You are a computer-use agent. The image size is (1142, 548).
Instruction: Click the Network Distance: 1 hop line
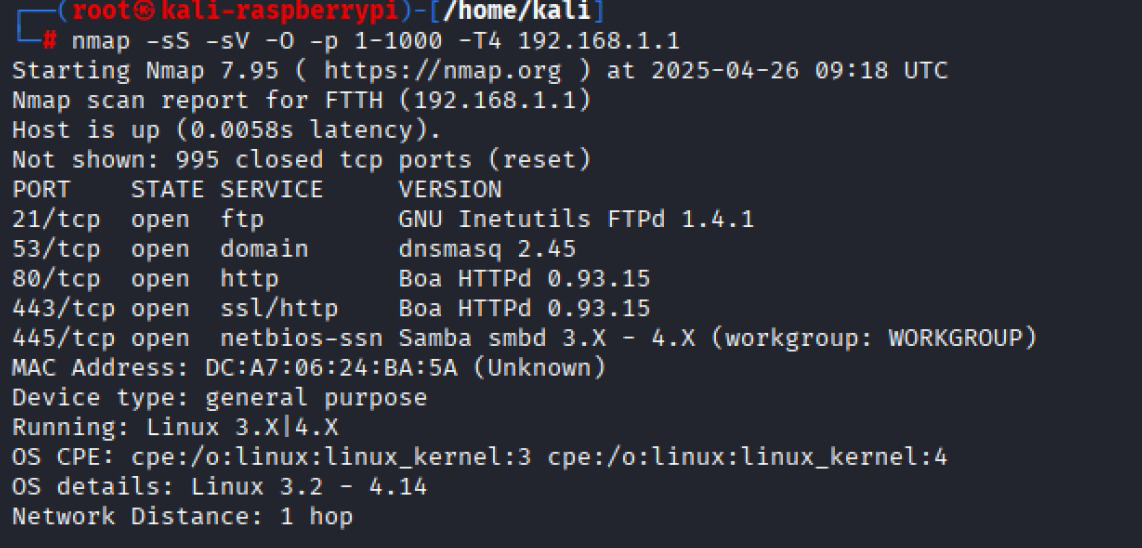[x=182, y=517]
